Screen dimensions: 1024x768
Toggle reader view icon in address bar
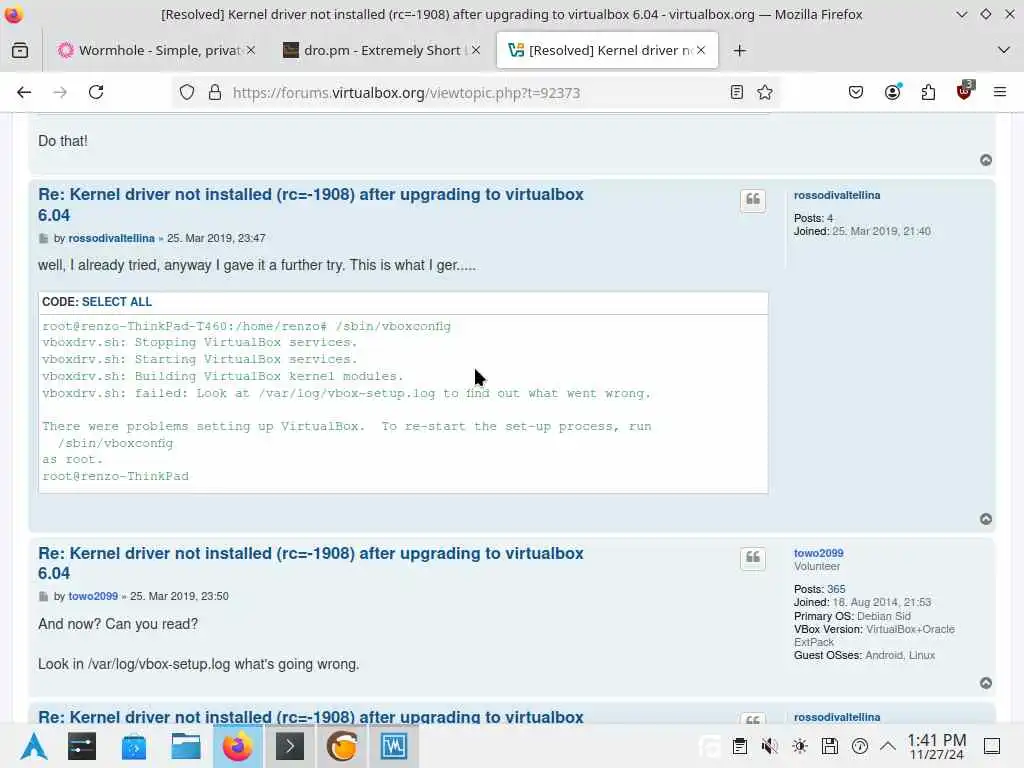pos(737,93)
